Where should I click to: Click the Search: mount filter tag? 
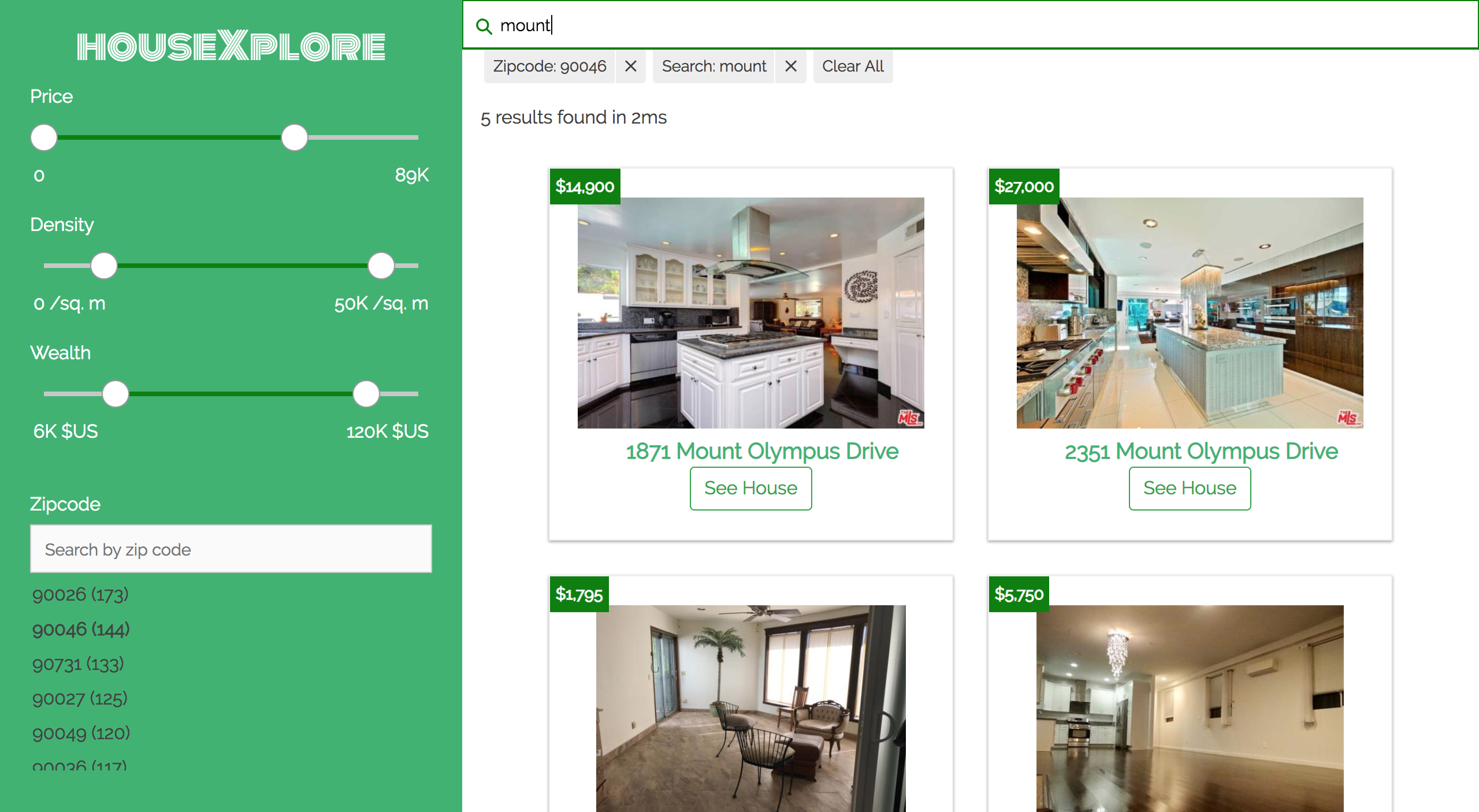(714, 66)
